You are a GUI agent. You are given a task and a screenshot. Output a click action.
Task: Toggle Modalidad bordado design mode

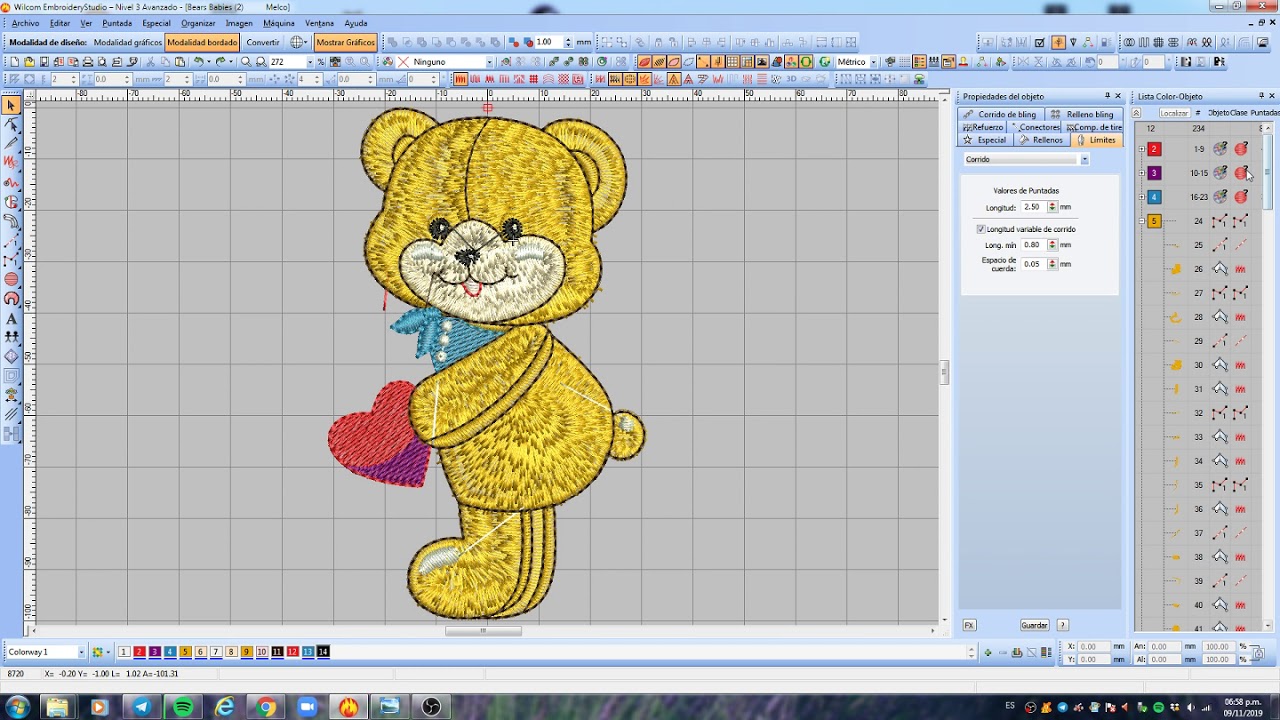click(x=202, y=42)
